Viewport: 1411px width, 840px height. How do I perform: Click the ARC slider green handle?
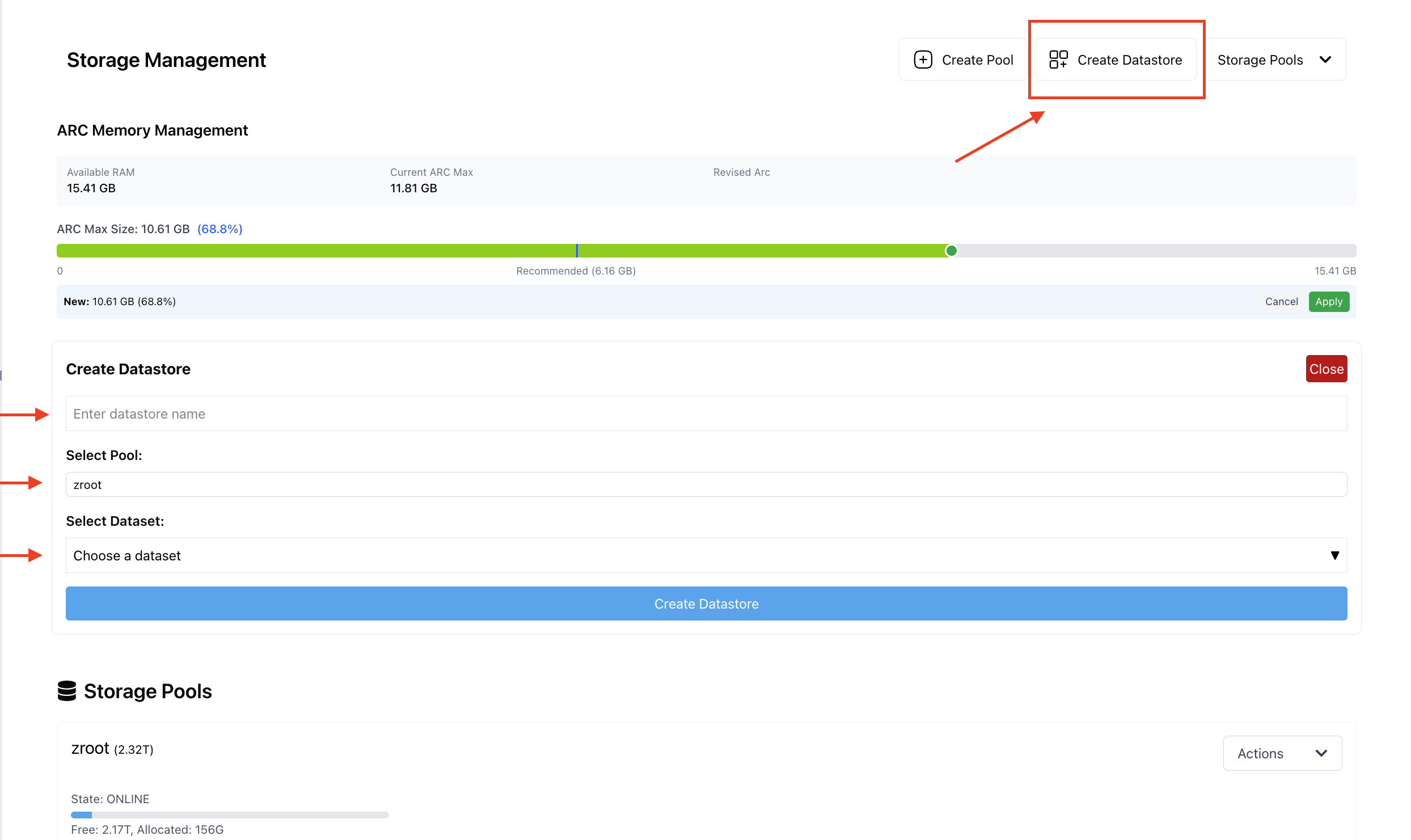tap(951, 251)
